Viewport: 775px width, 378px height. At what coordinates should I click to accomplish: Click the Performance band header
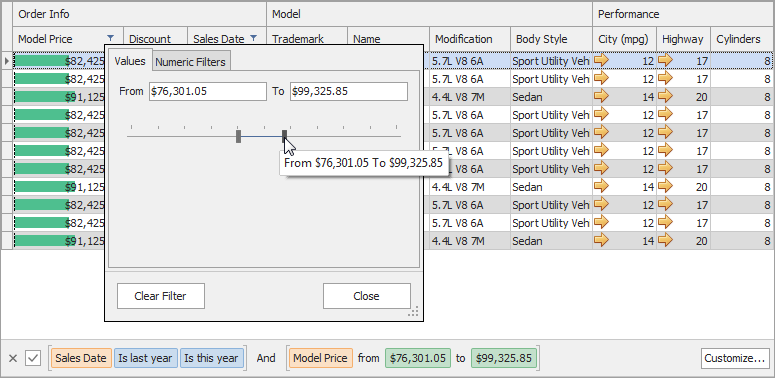(684, 14)
